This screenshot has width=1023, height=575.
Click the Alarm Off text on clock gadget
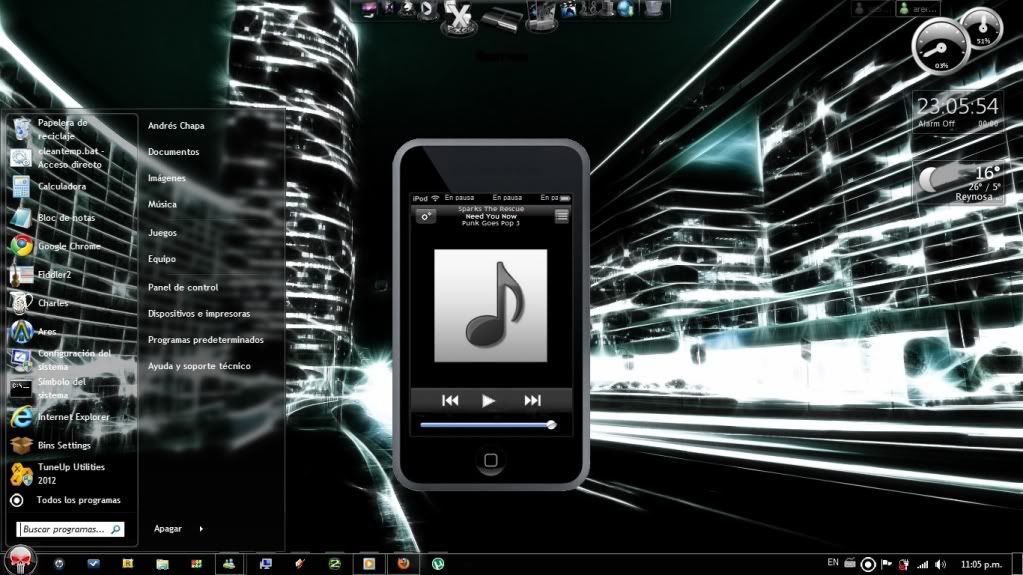[x=936, y=124]
